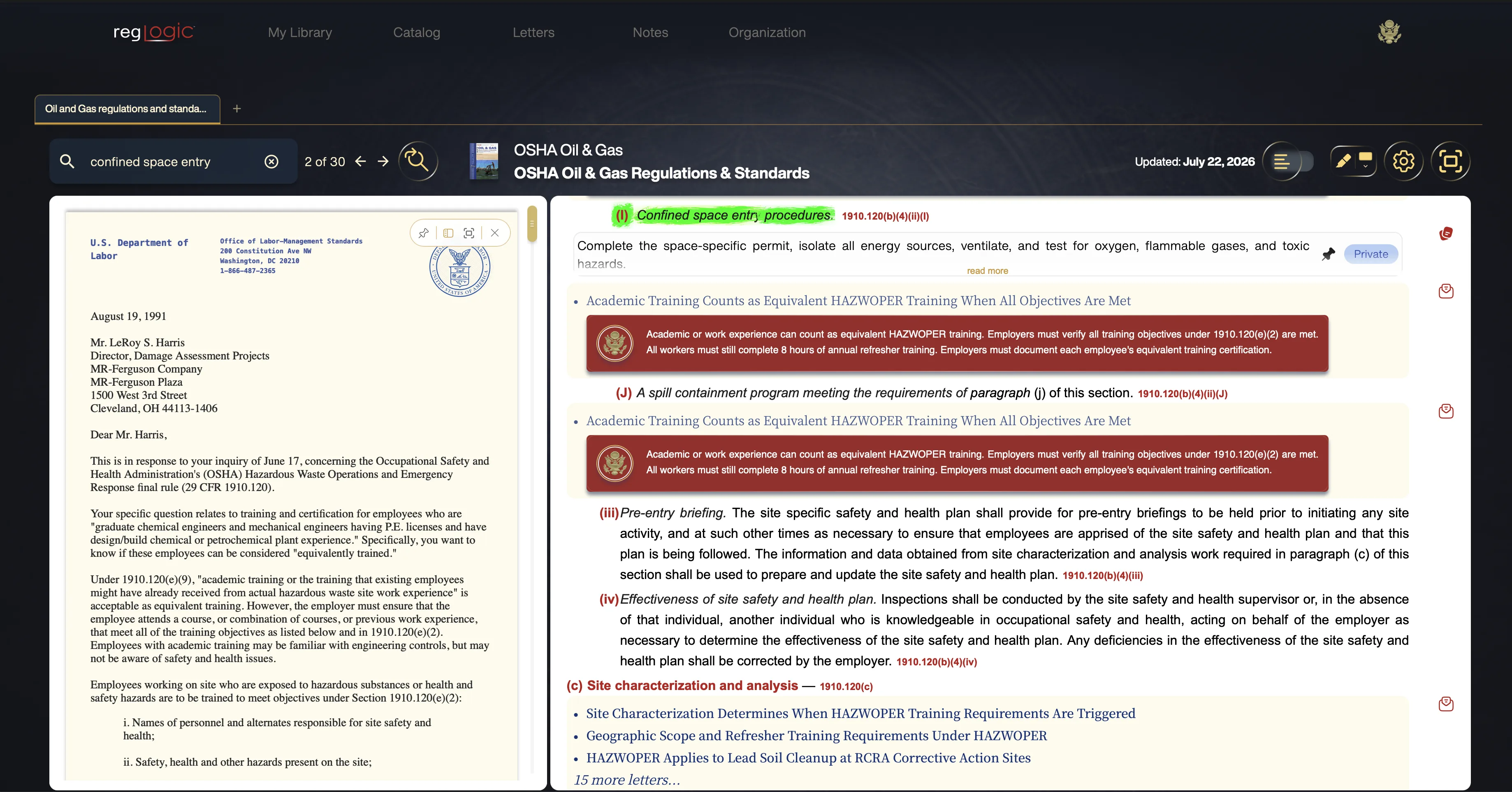The width and height of the screenshot is (1512, 792).
Task: Click 'Updated: July 22, 2026' label
Action: pyautogui.click(x=1194, y=161)
